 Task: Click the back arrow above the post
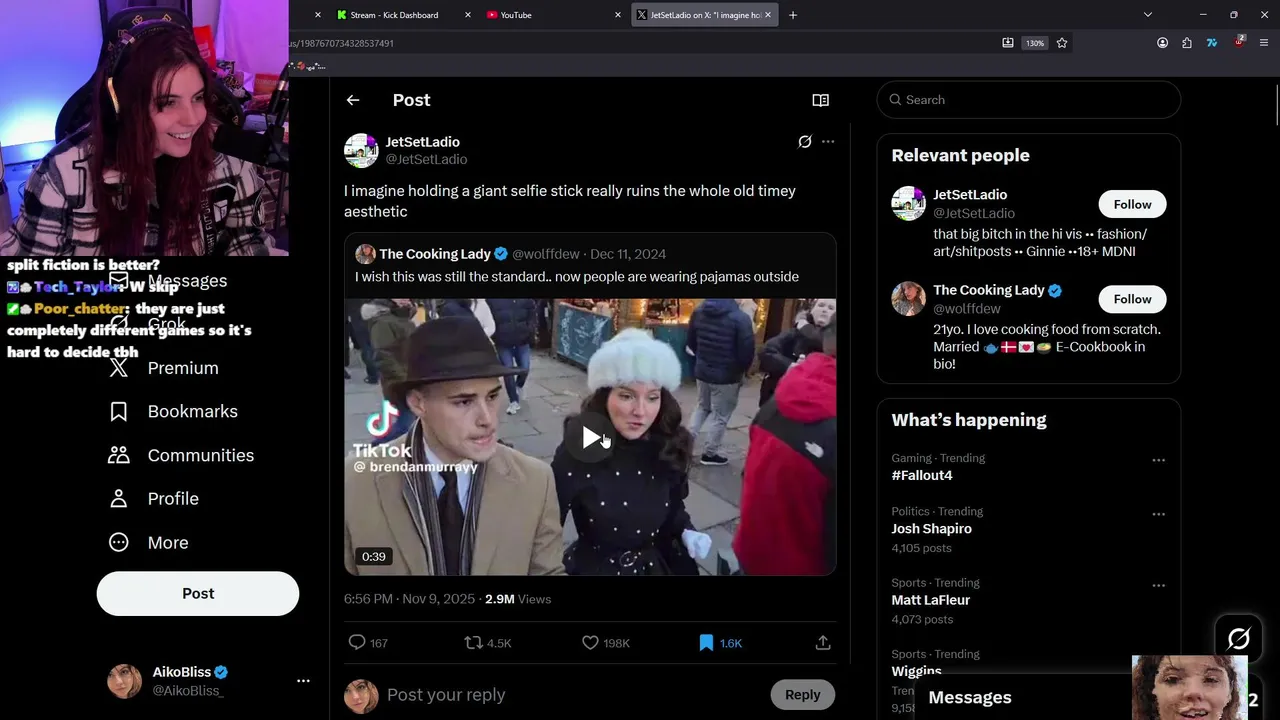pyautogui.click(x=353, y=100)
